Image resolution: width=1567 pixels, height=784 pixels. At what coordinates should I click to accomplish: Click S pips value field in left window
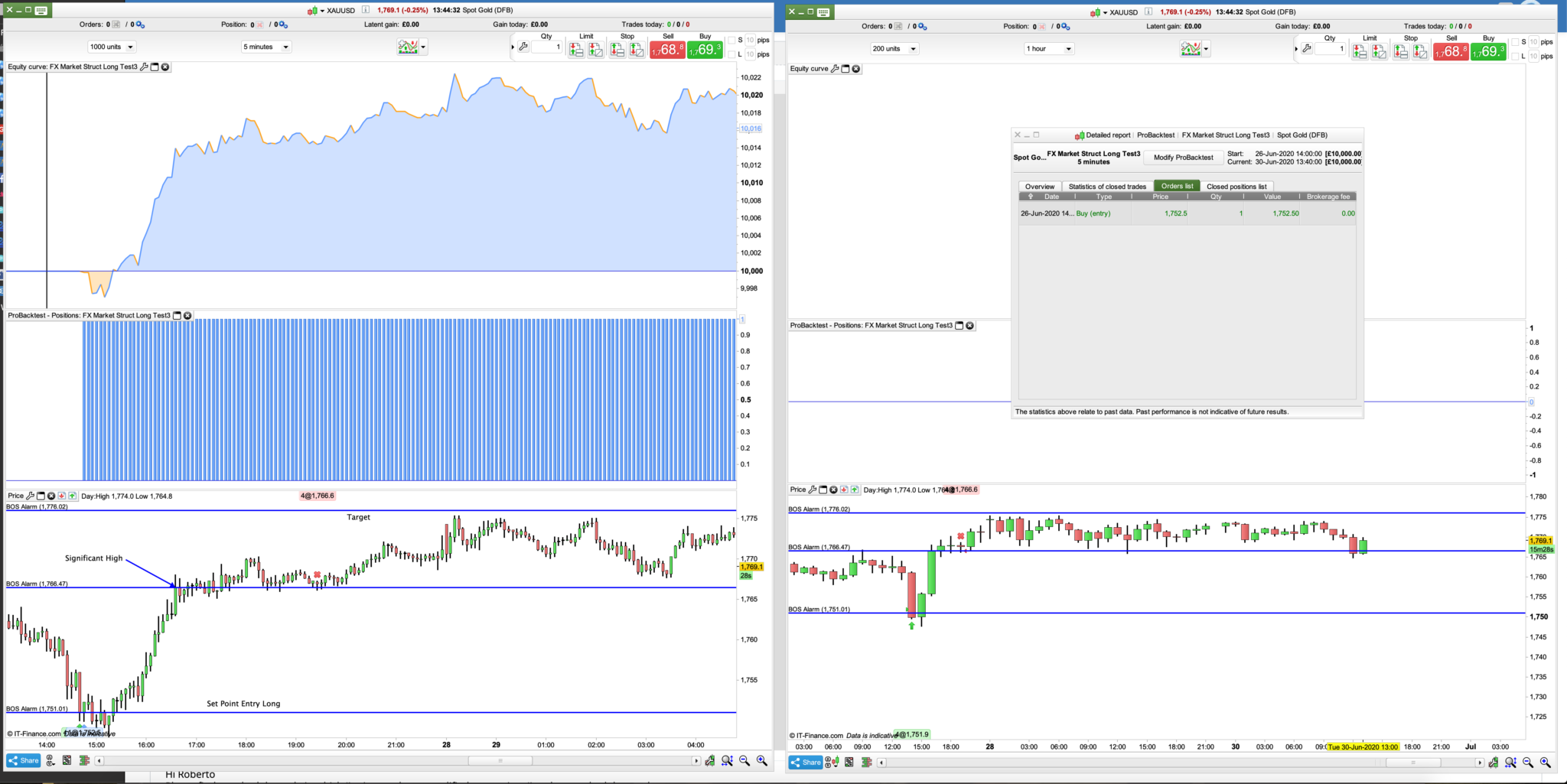click(x=751, y=41)
